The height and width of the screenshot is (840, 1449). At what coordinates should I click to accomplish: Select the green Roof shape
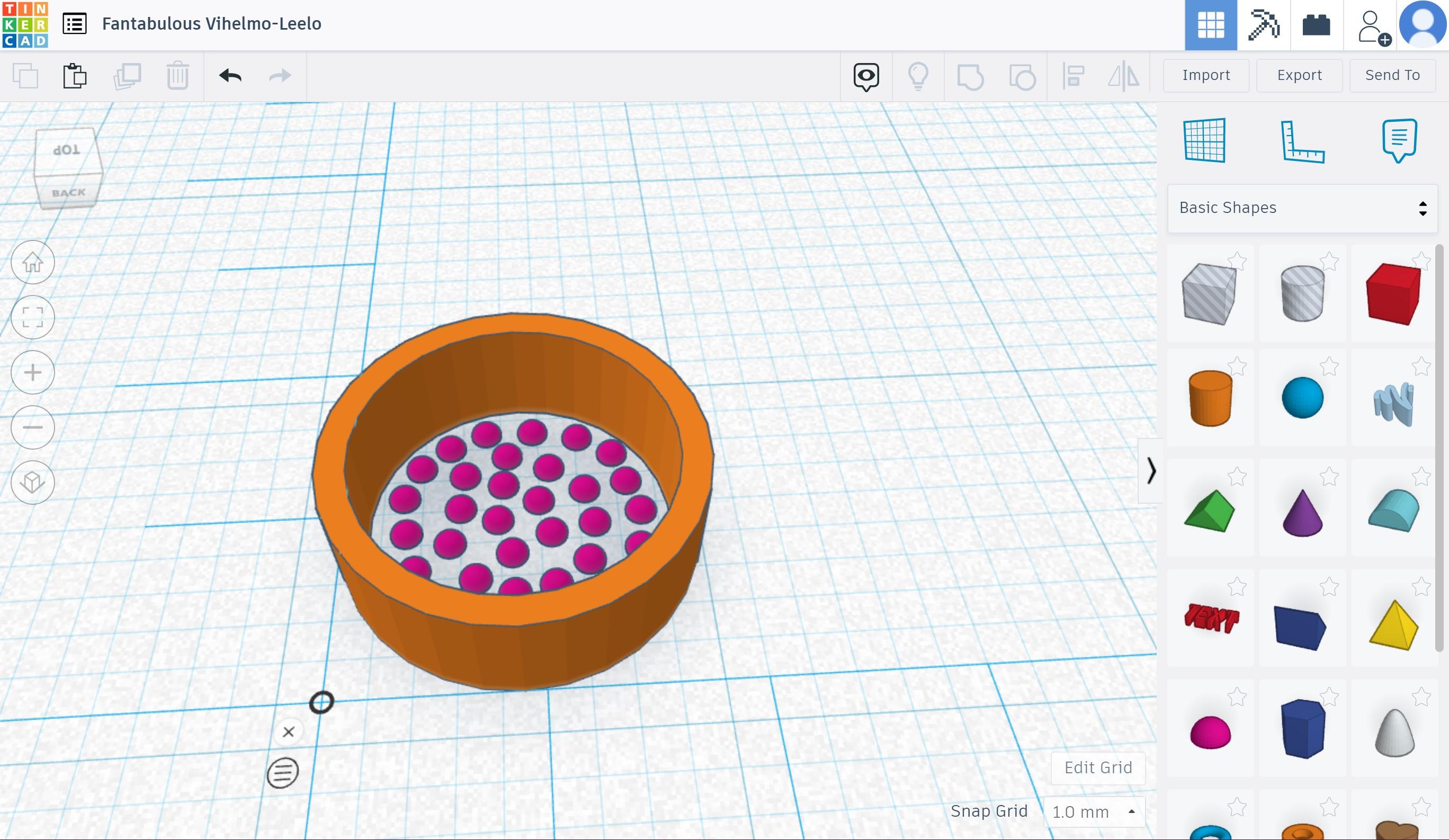[1209, 511]
